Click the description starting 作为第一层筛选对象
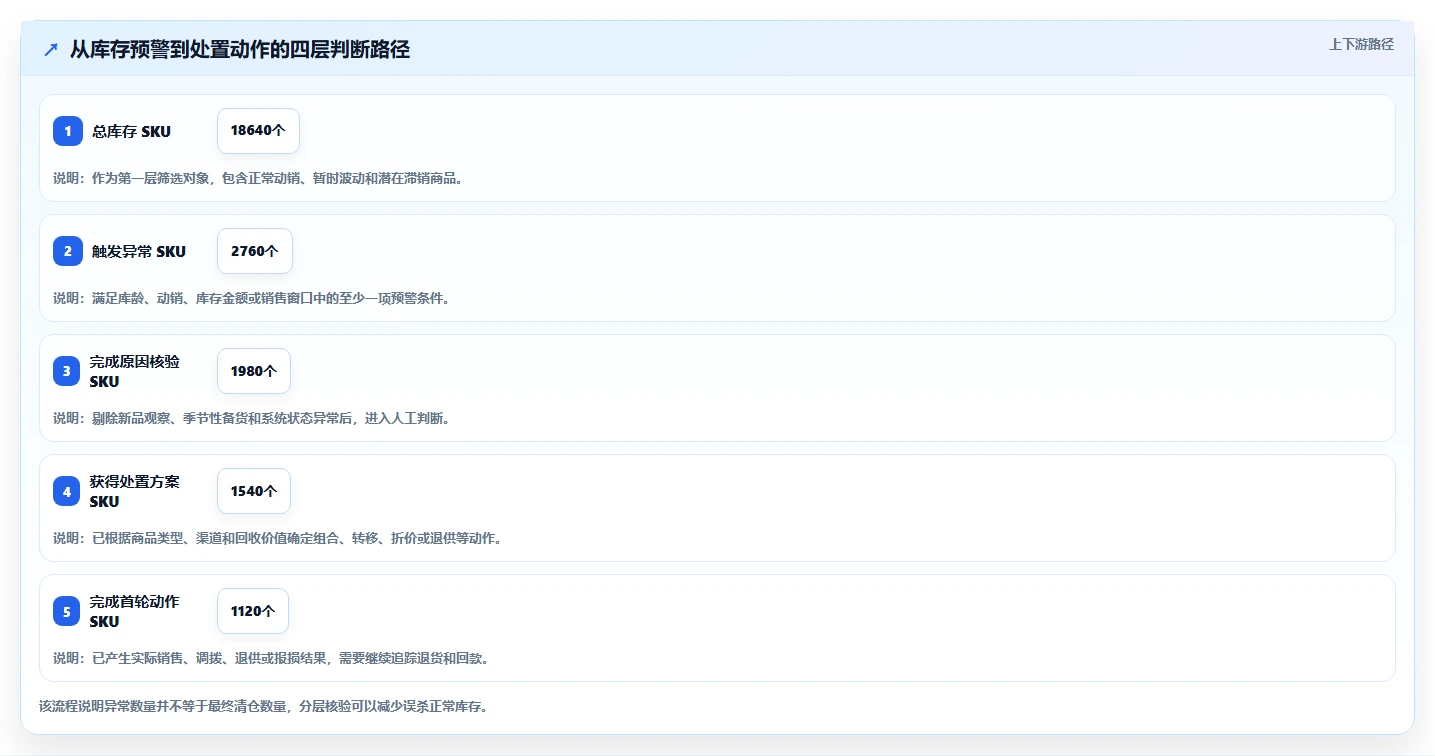The width and height of the screenshot is (1435, 756). 258,178
